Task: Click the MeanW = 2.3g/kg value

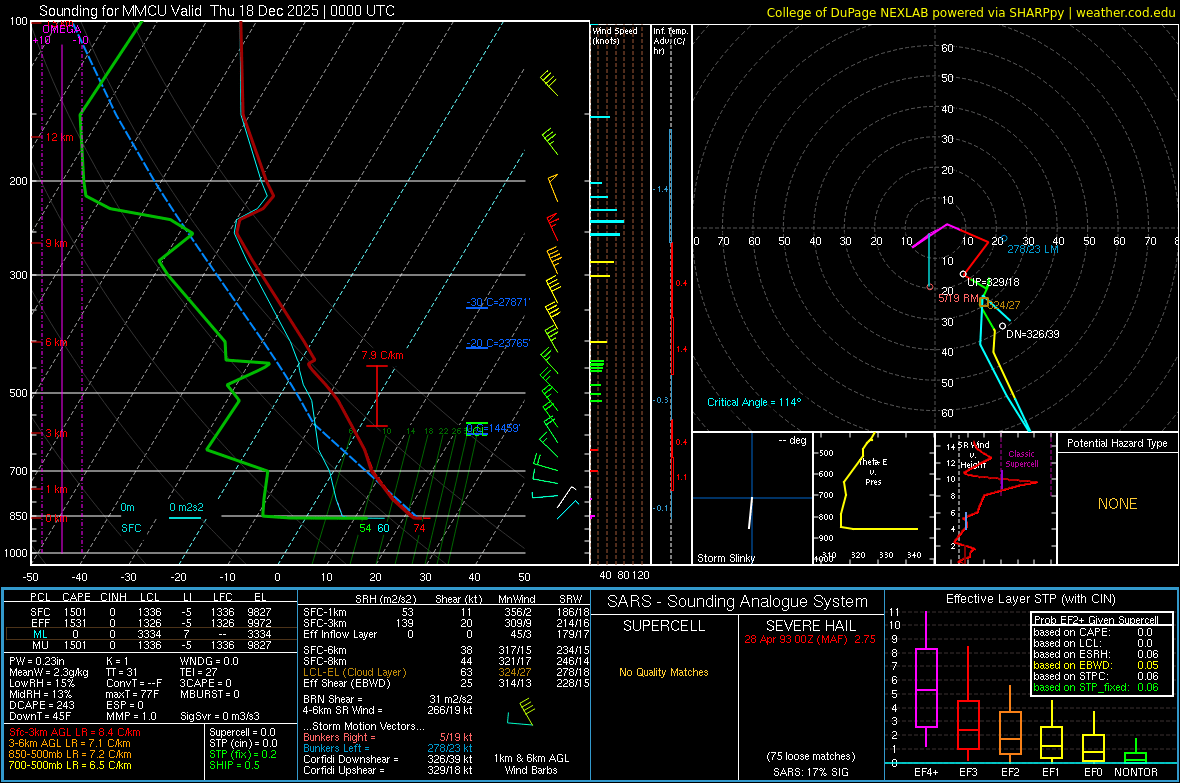Action: click(49, 672)
